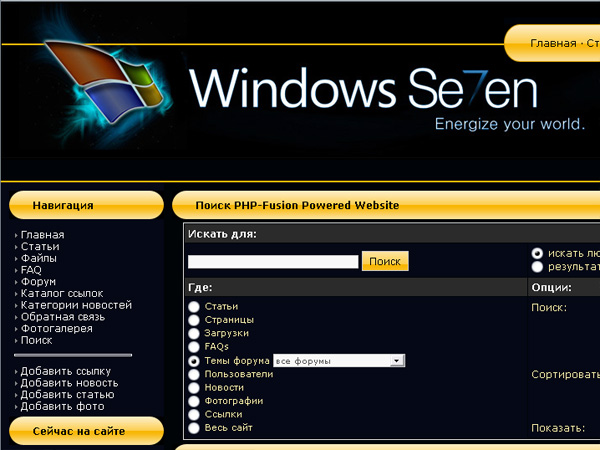The image size is (600, 450).
Task: Open Файлы in the navigation sidebar
Action: coord(39,258)
